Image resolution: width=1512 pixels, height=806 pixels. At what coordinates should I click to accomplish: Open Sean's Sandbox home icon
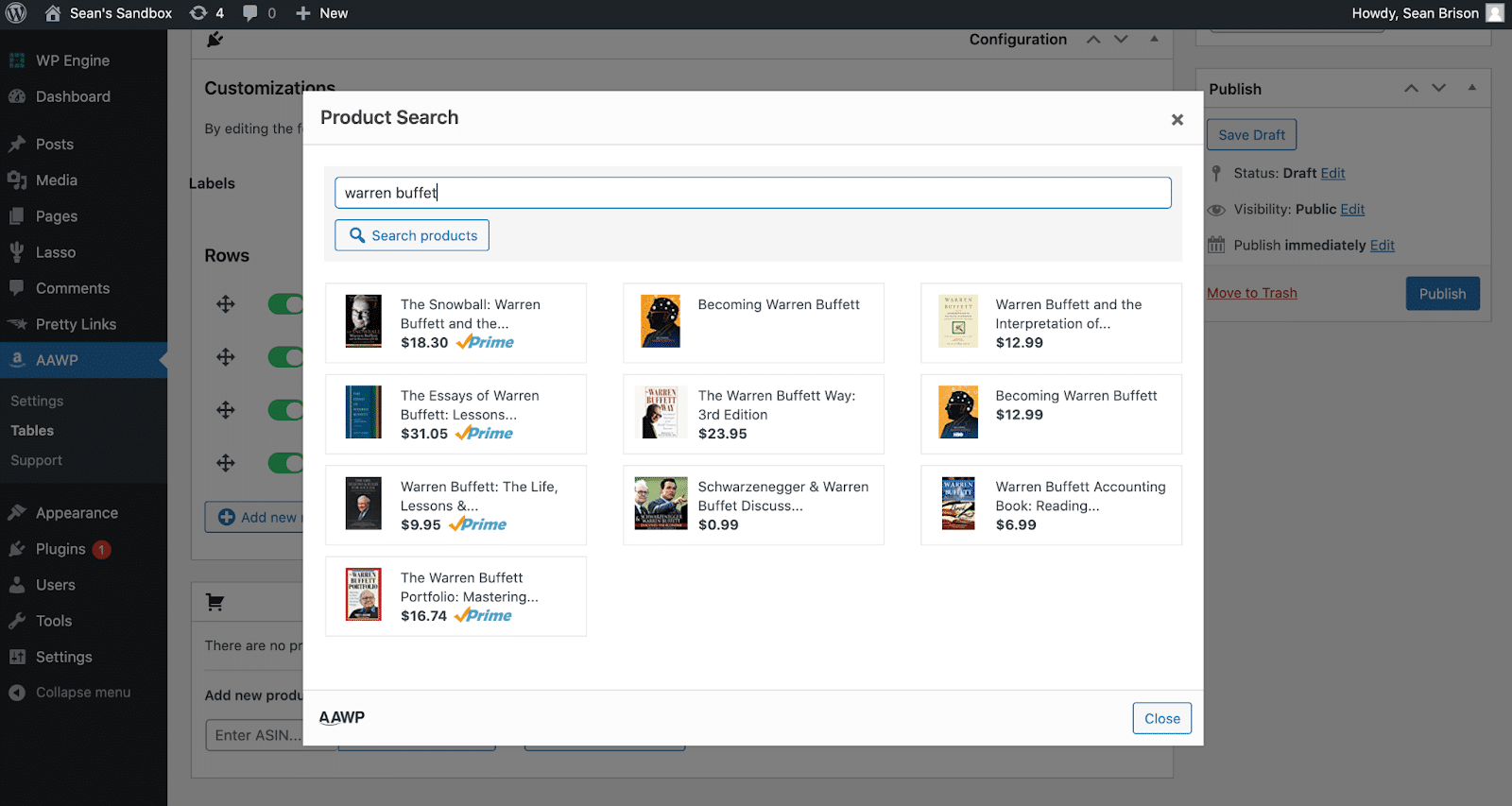click(x=53, y=13)
